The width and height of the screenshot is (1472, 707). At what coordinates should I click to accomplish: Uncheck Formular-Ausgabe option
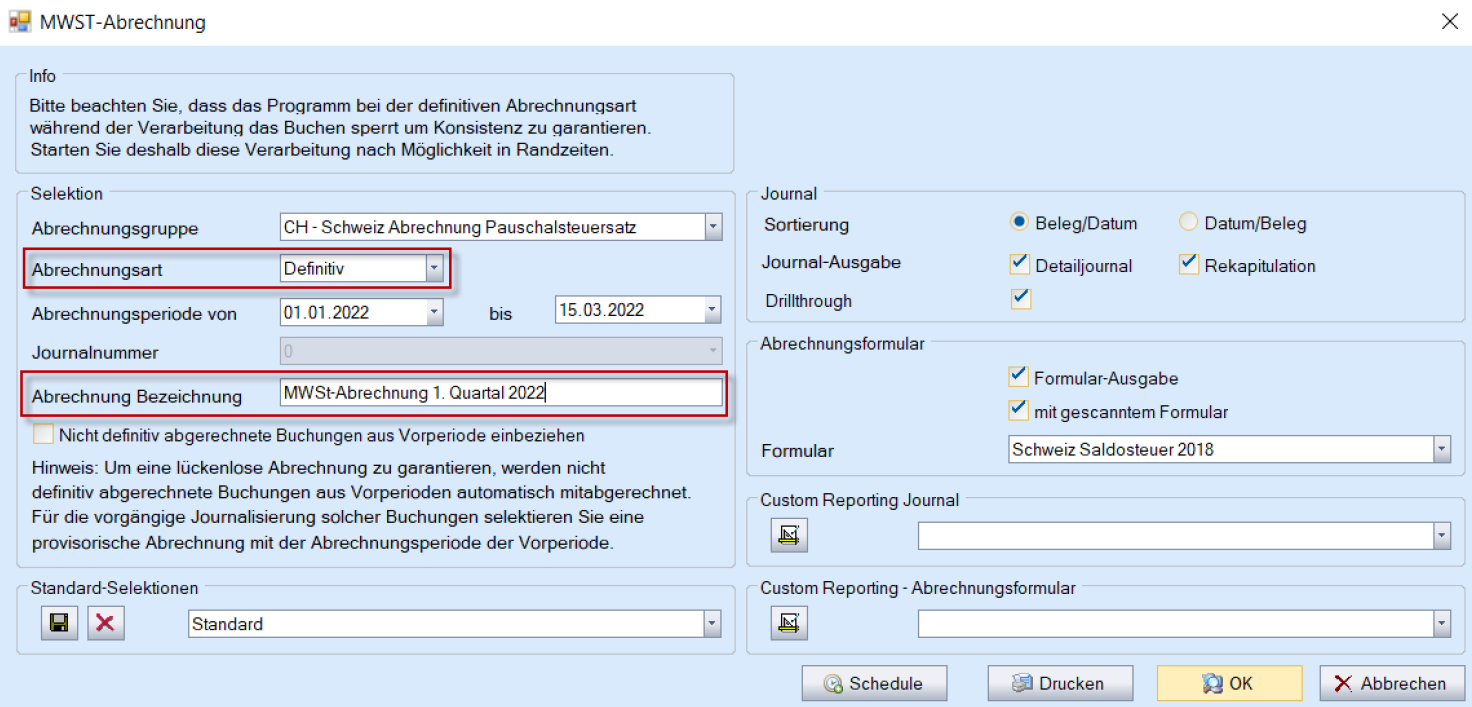click(1019, 377)
